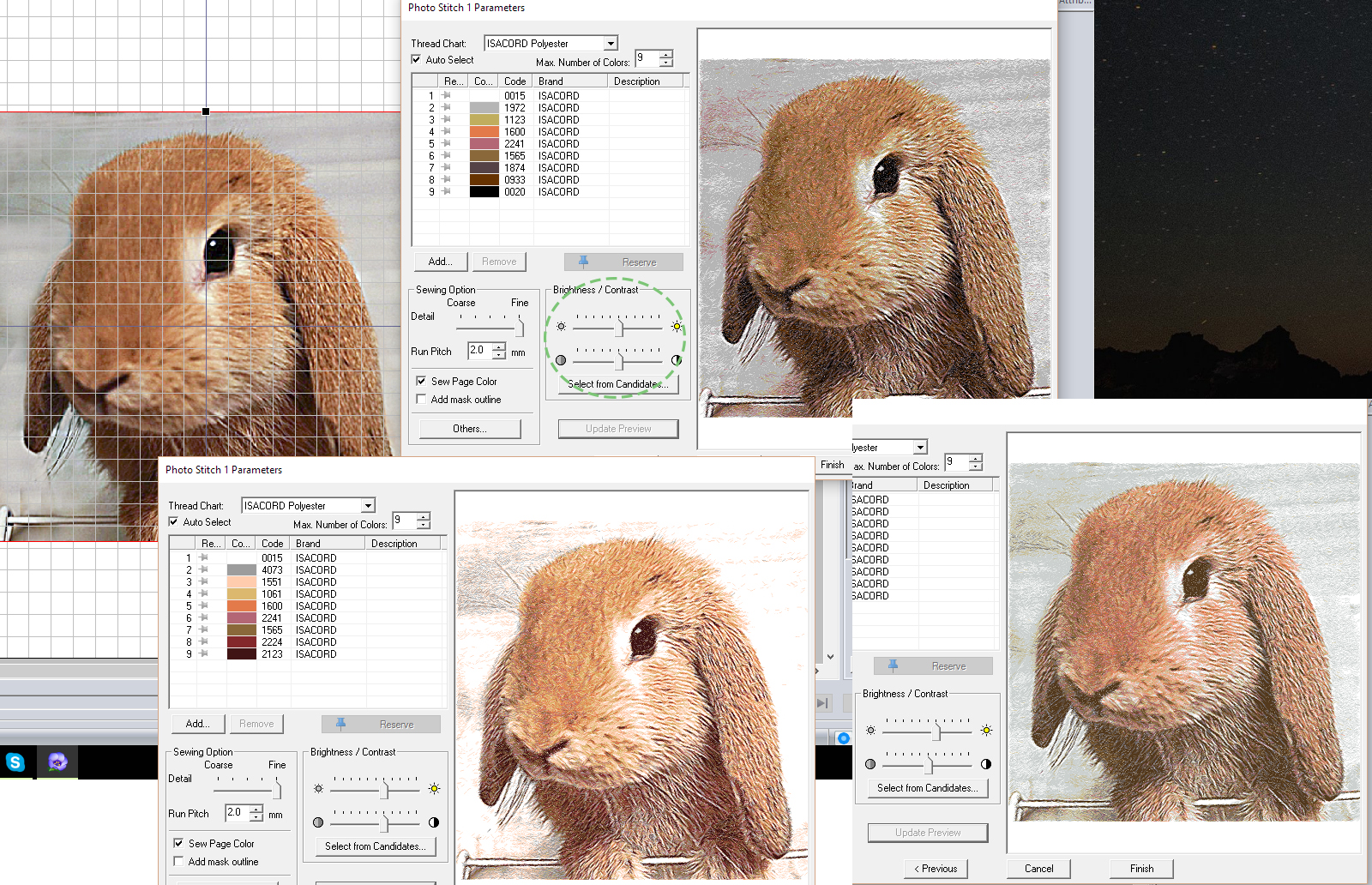Screen dimensions: 1372x885
Task: Open Thread Chart dropdown above the thread 1972 list
Action: [x=611, y=44]
